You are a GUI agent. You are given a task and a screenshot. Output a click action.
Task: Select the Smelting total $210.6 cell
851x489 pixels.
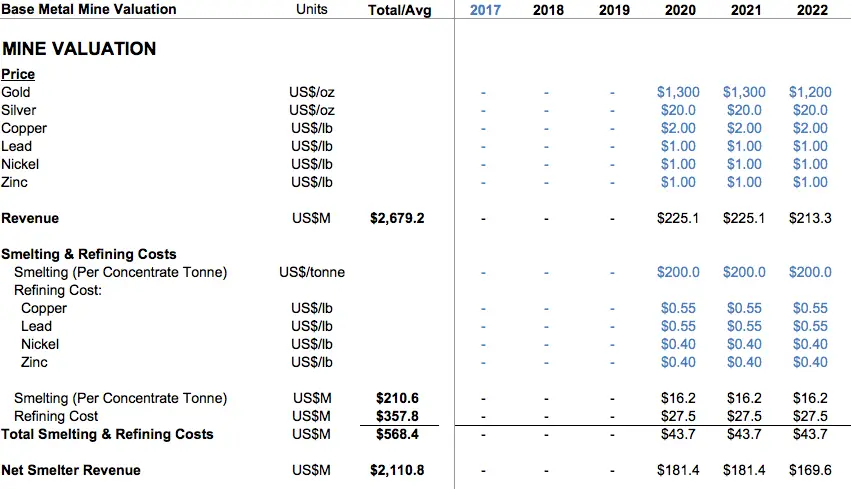[397, 398]
